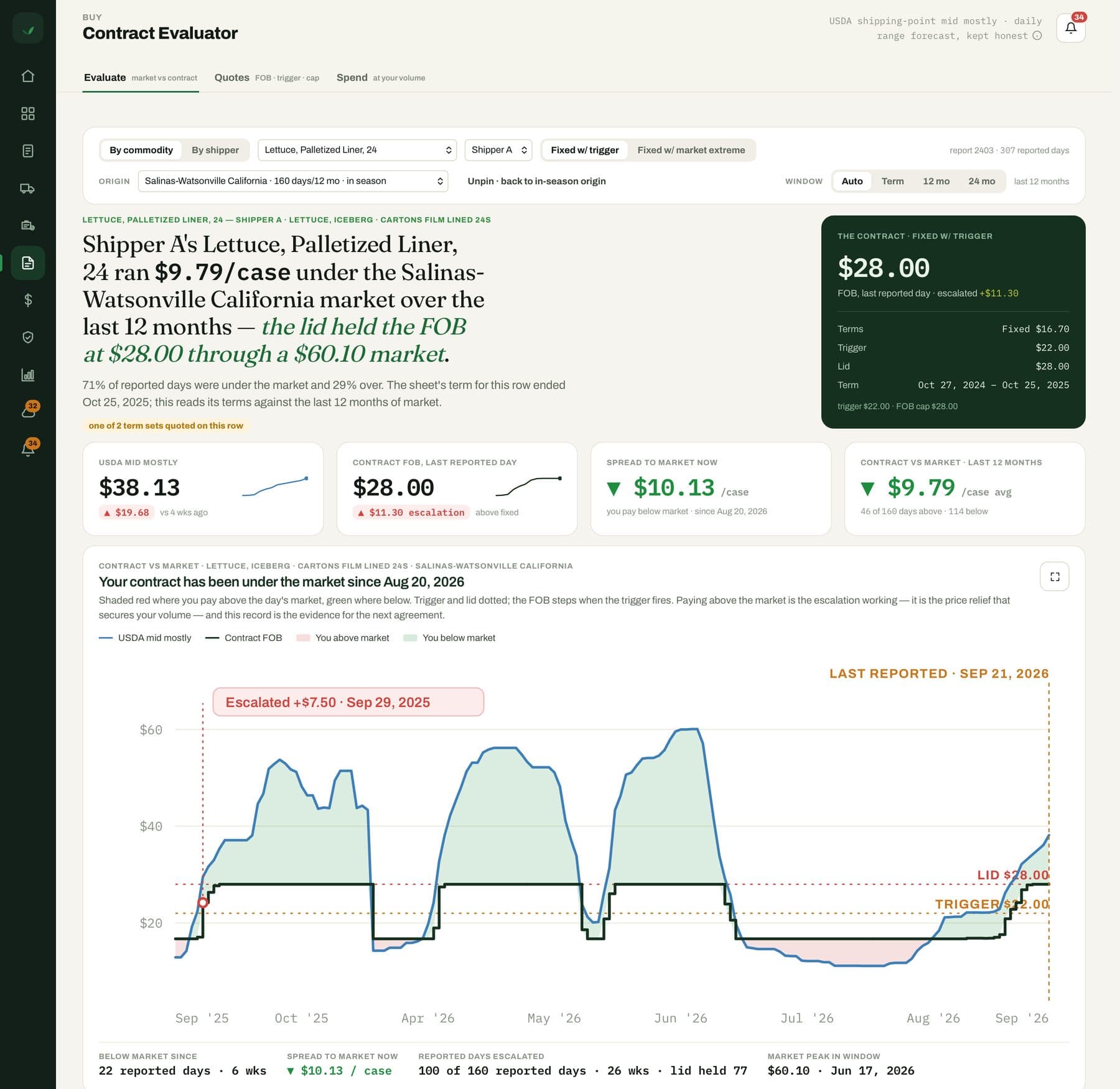This screenshot has width=1120, height=1089.
Task: Click the Term Oct 27, 2024 – Oct 25, 2025 row
Action: click(x=953, y=385)
